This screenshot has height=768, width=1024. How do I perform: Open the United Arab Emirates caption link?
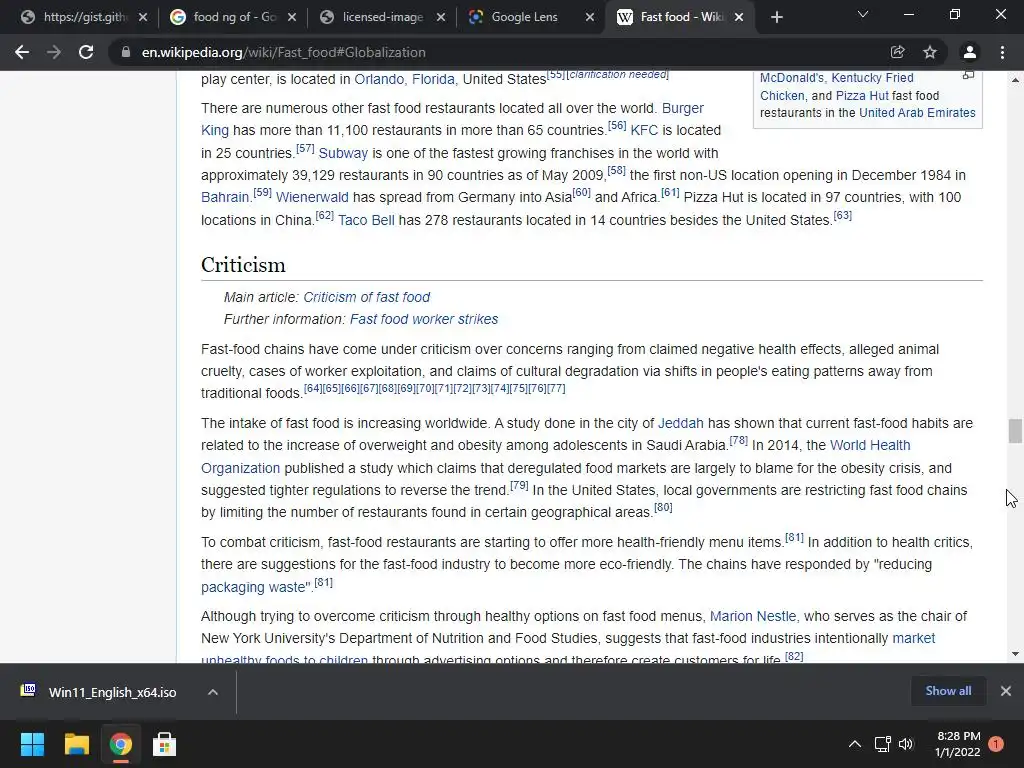(x=917, y=112)
